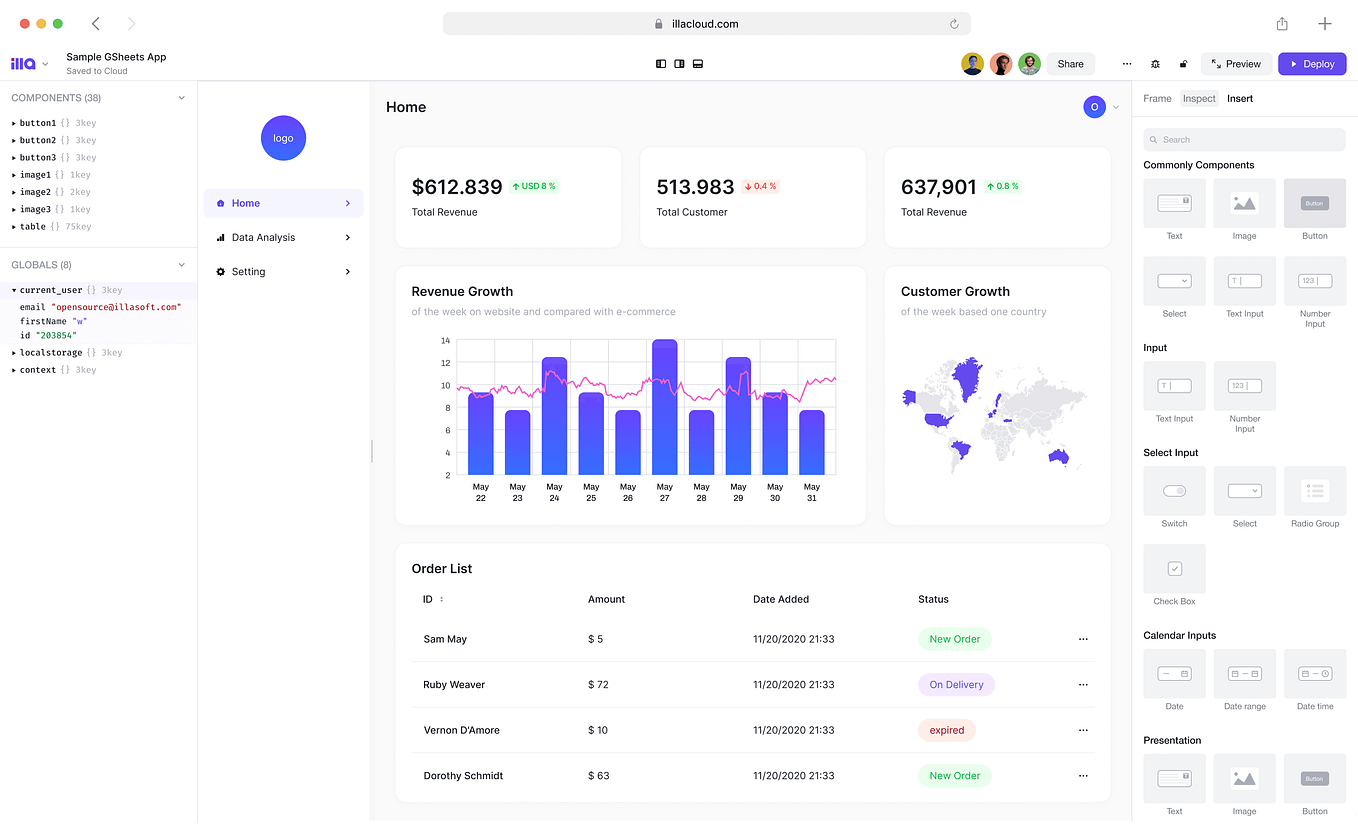
Task: Pick the Radio Group component icon
Action: pyautogui.click(x=1314, y=491)
